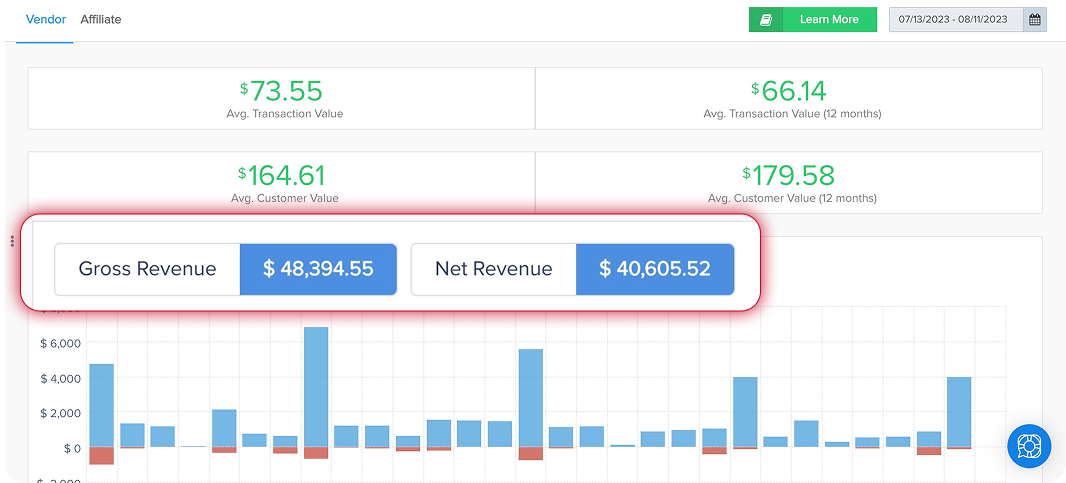
Task: Click the $73.55 Avg. Transaction Value card
Action: tap(281, 98)
